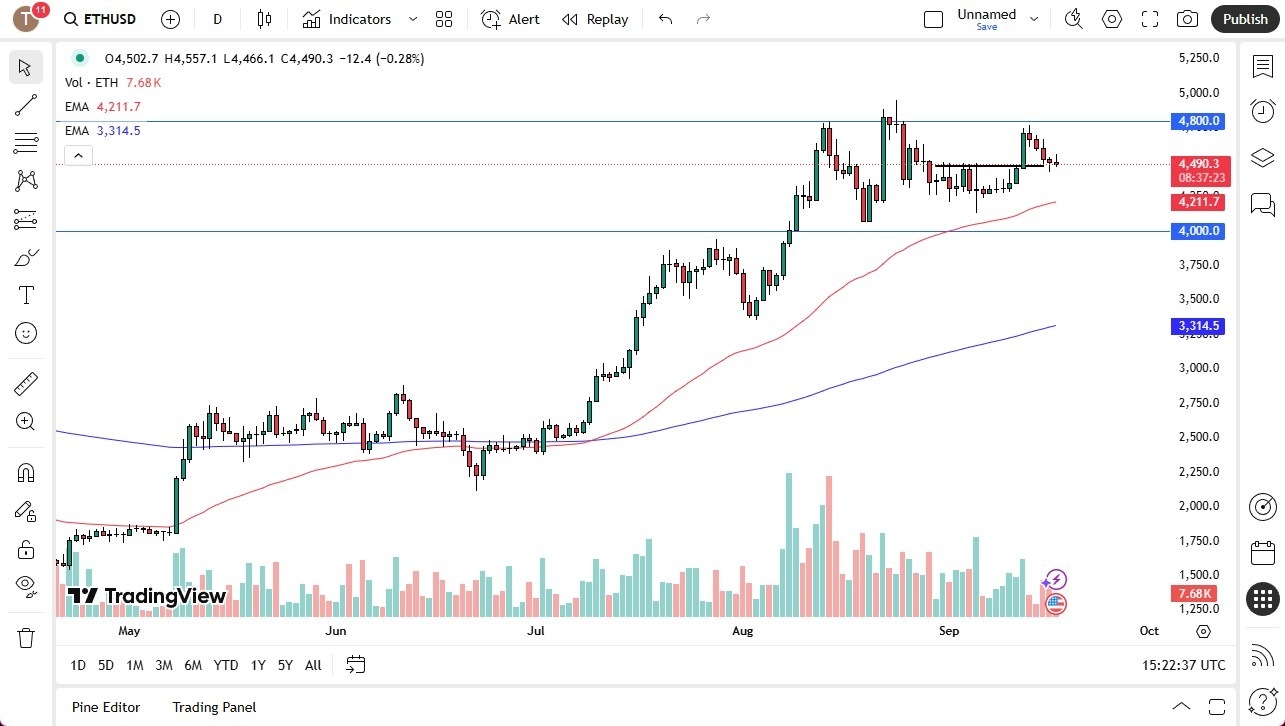Toggle hide all drawings eye icon
This screenshot has width=1285, height=726.
click(25, 585)
